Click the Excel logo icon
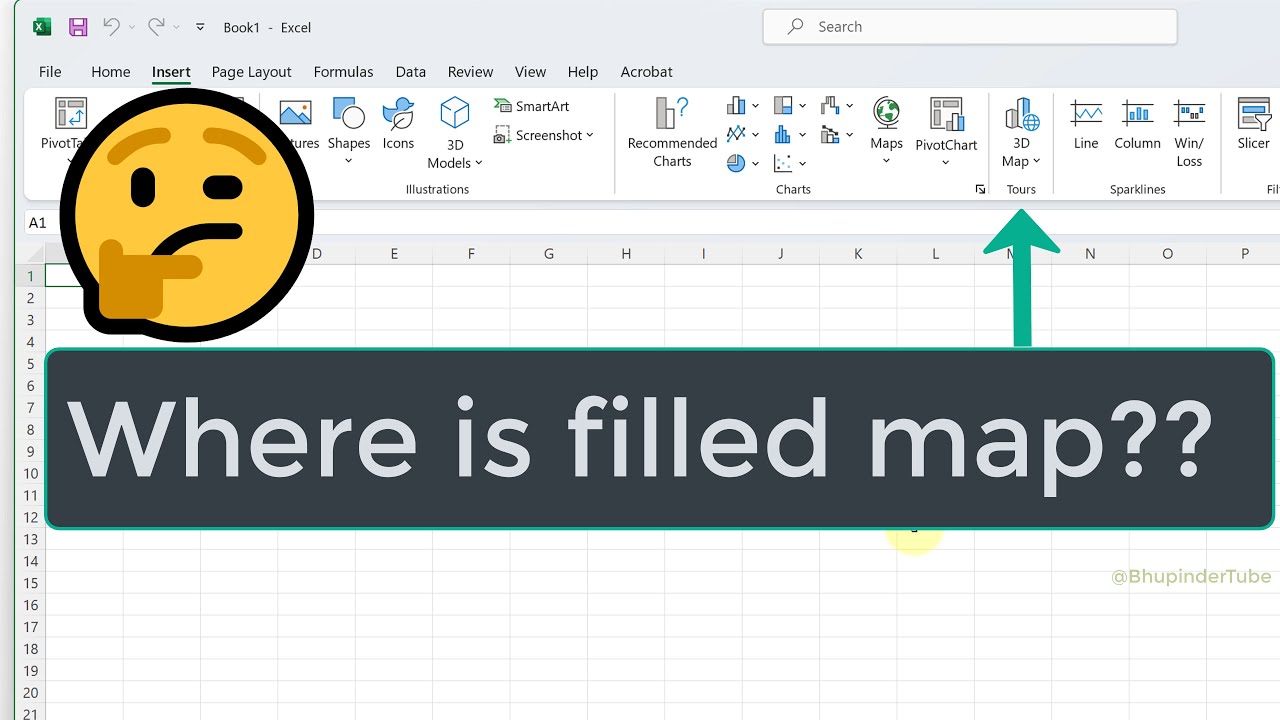The image size is (1280, 720). click(x=42, y=27)
